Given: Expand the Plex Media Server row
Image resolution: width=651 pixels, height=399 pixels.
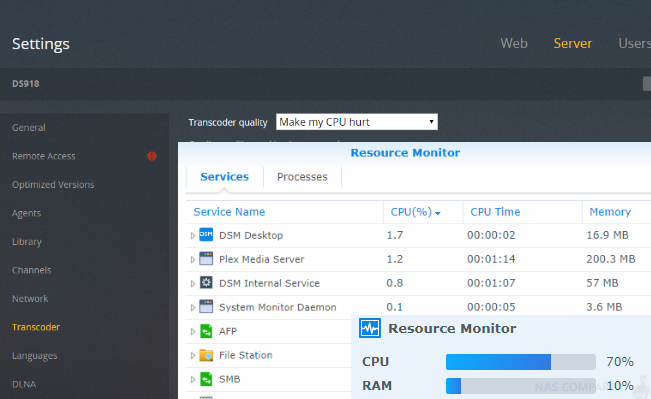Looking at the screenshot, I should pos(193,259).
